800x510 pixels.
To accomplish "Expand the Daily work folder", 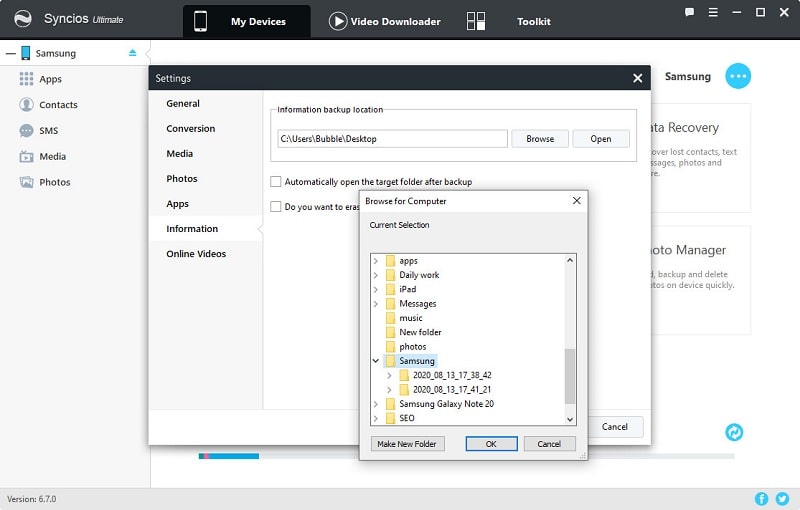I will (x=376, y=275).
